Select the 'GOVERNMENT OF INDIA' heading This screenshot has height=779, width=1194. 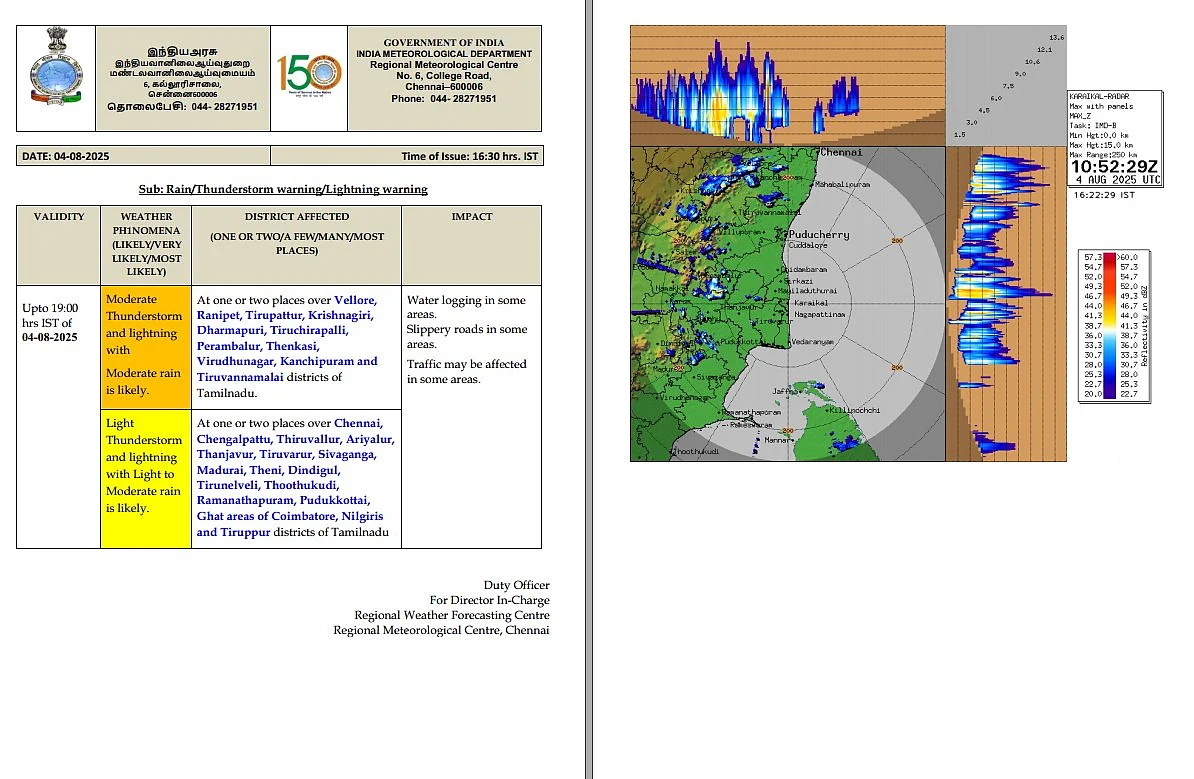pyautogui.click(x=444, y=43)
